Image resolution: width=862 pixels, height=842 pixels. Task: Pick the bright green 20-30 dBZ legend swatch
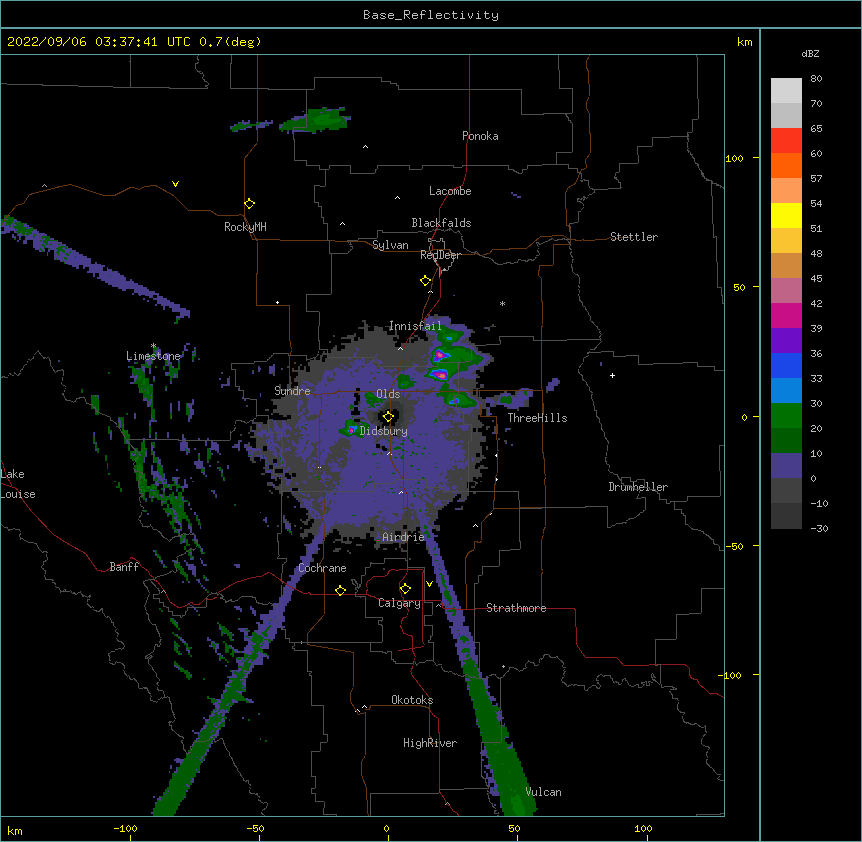tap(786, 416)
